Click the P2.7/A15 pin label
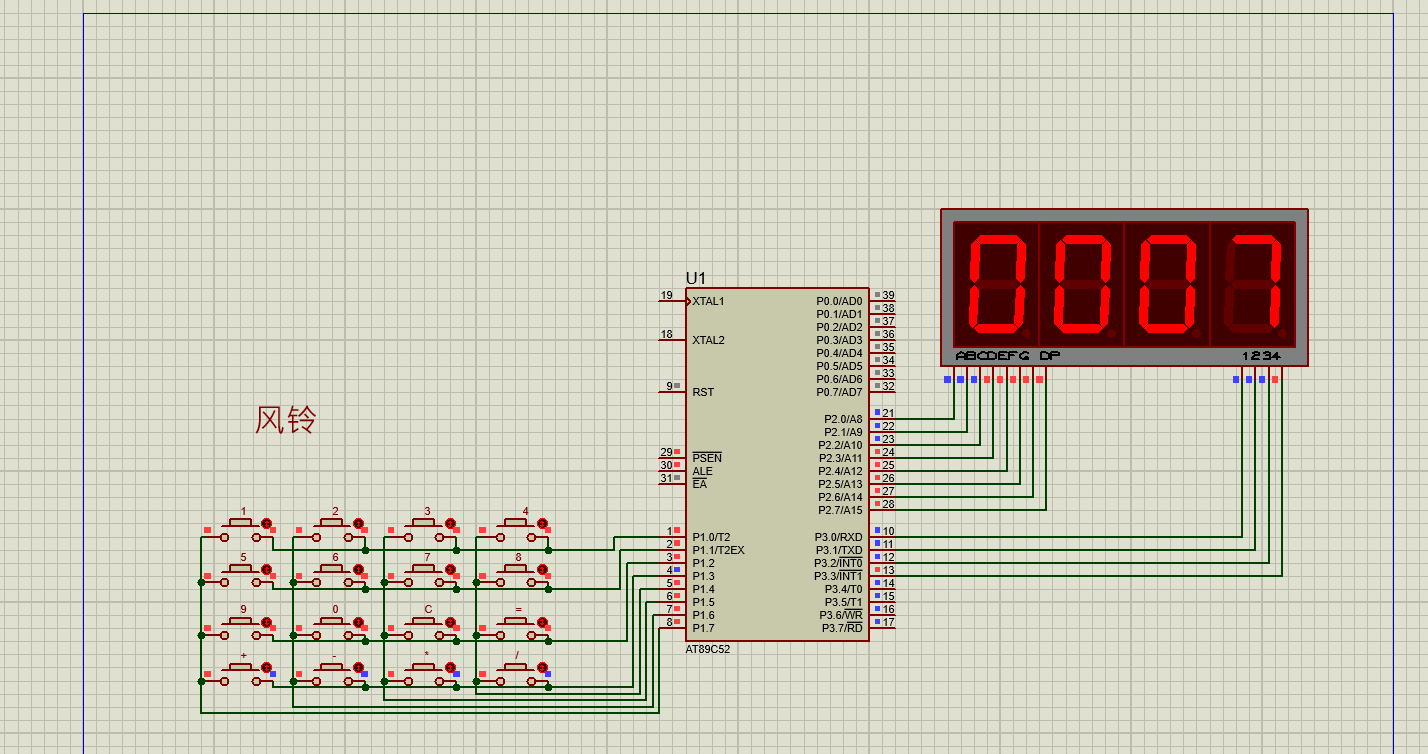Viewport: 1428px width, 754px height. pyautogui.click(x=840, y=510)
